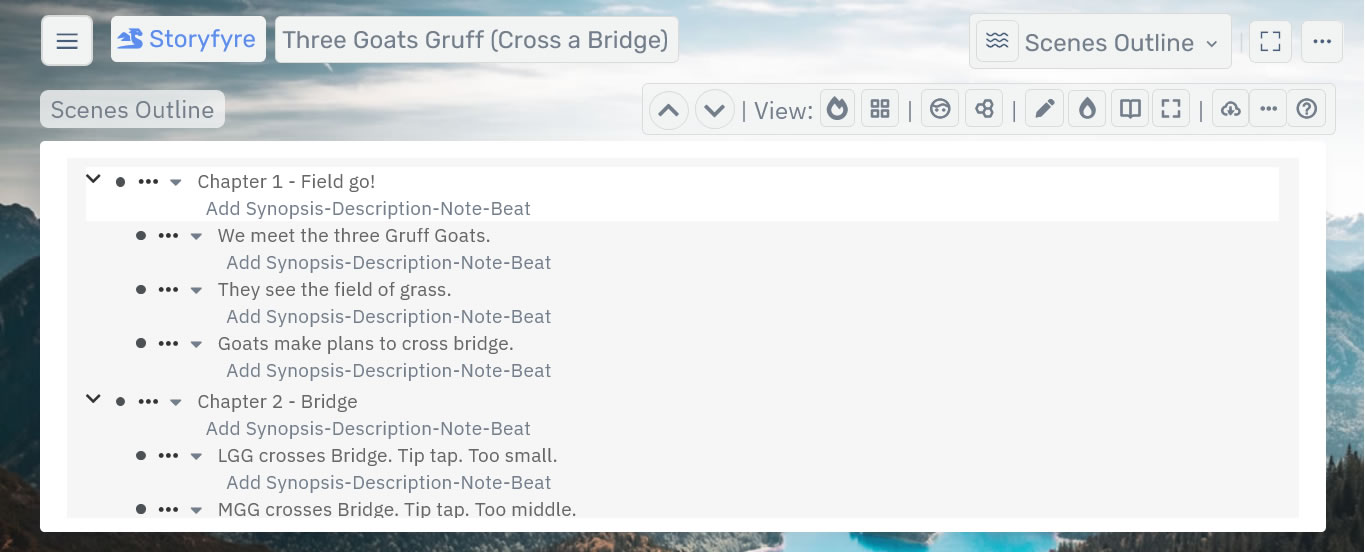Open the hamburger main menu
This screenshot has width=1365, height=552.
pos(67,41)
